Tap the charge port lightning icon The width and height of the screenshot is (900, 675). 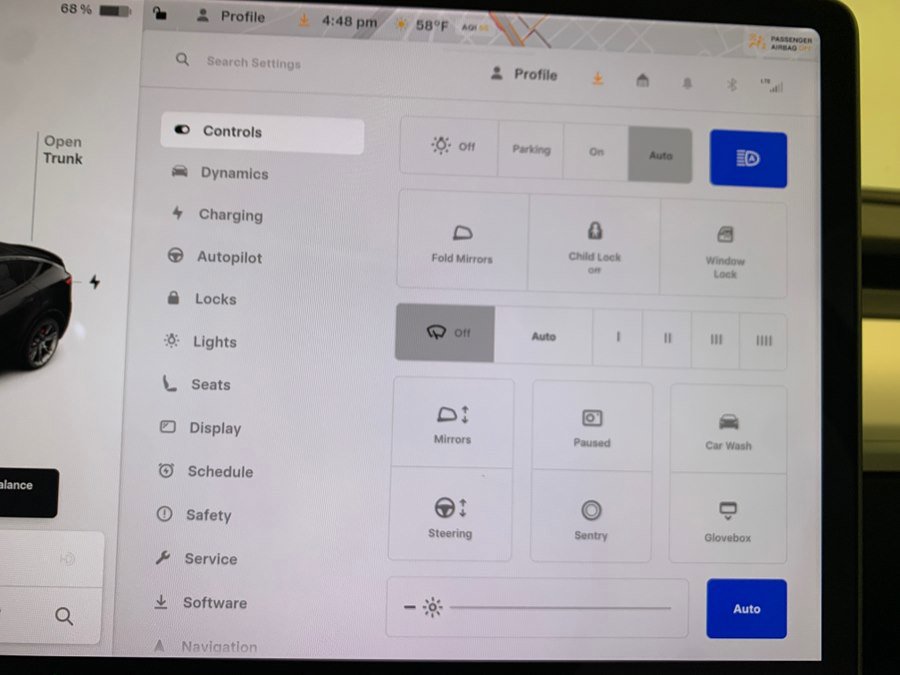(95, 282)
